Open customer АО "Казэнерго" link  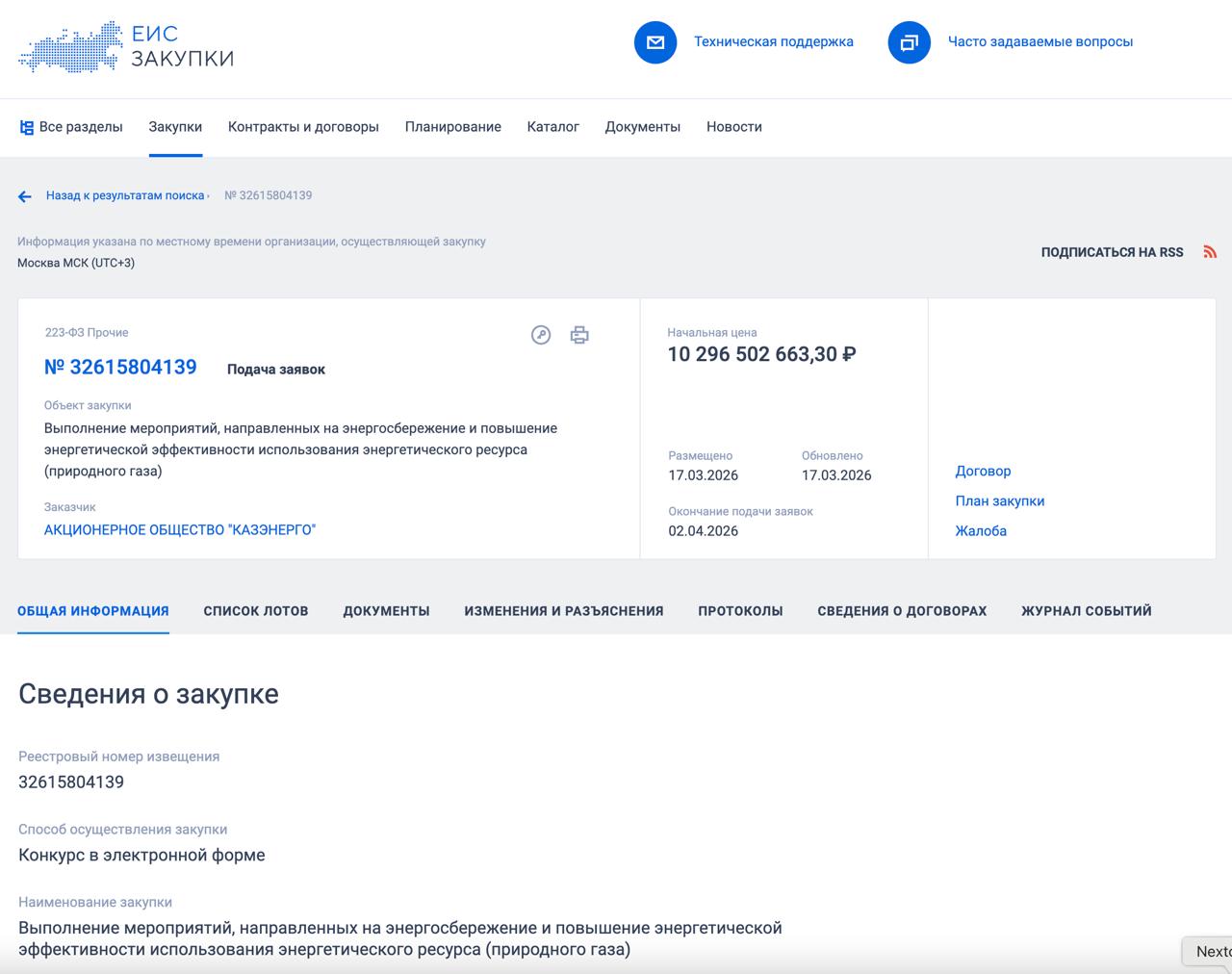180,530
